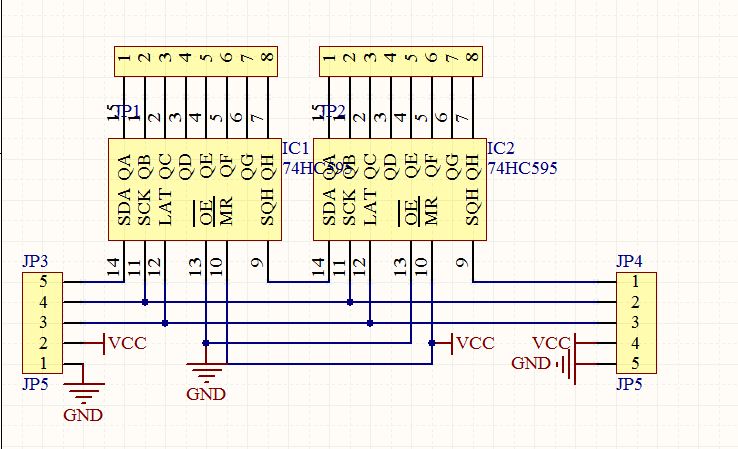Click the OE pin name inside IC2
This screenshot has width=738, height=449.
click(409, 213)
